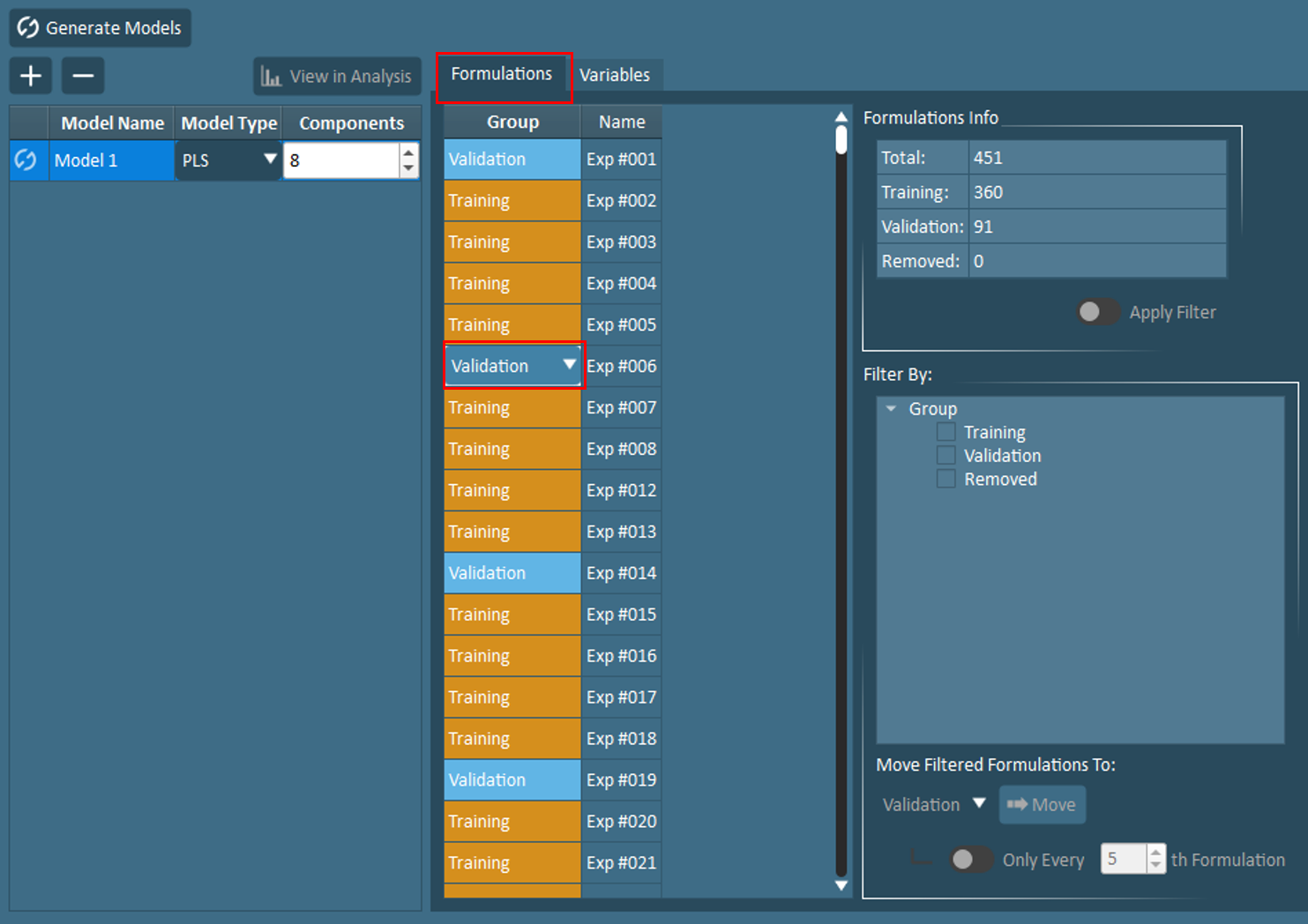This screenshot has width=1308, height=924.
Task: Open View in Analysis chart button
Action: pyautogui.click(x=337, y=77)
